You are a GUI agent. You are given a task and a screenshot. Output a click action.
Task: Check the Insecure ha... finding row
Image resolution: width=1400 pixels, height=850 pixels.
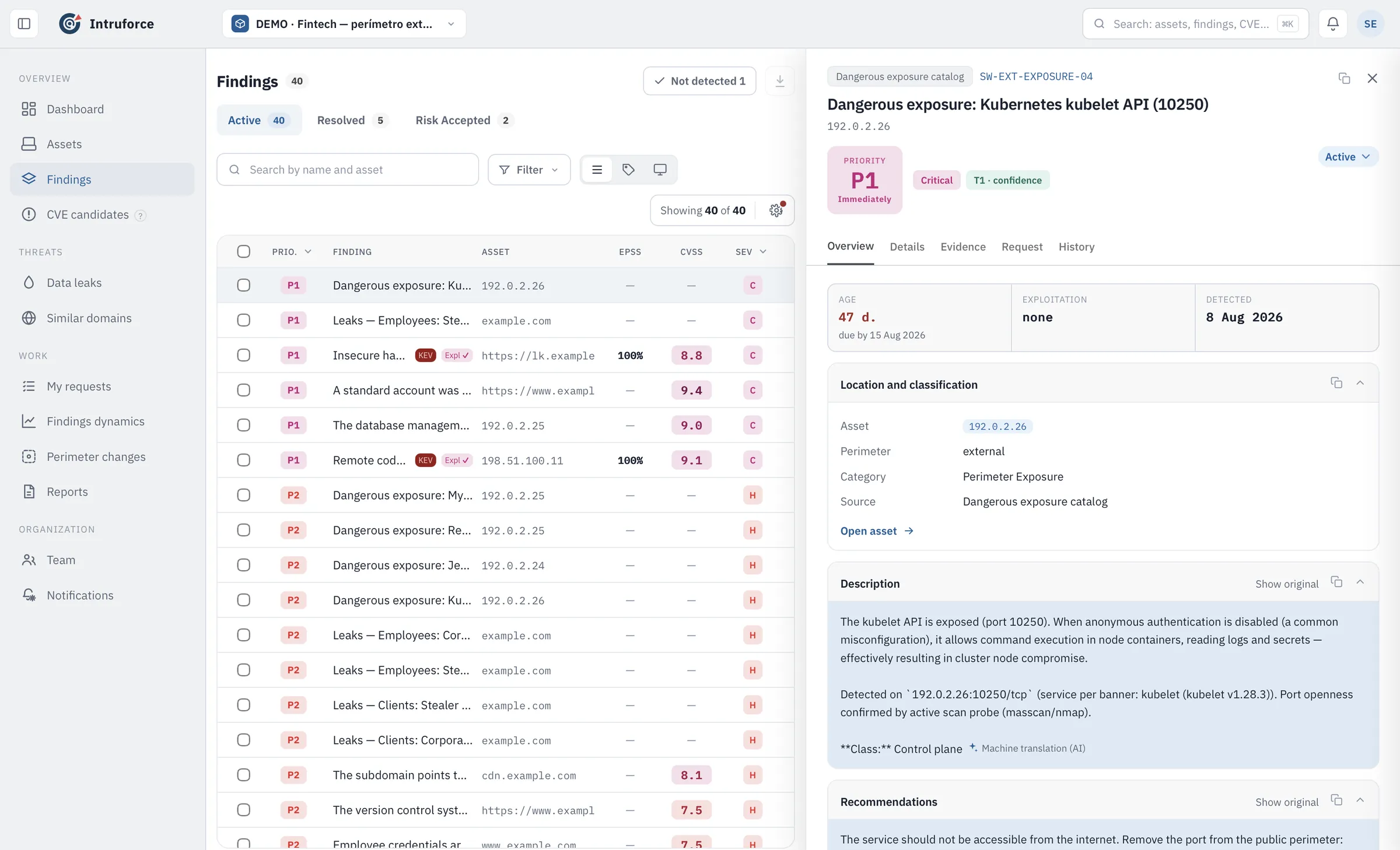244,355
